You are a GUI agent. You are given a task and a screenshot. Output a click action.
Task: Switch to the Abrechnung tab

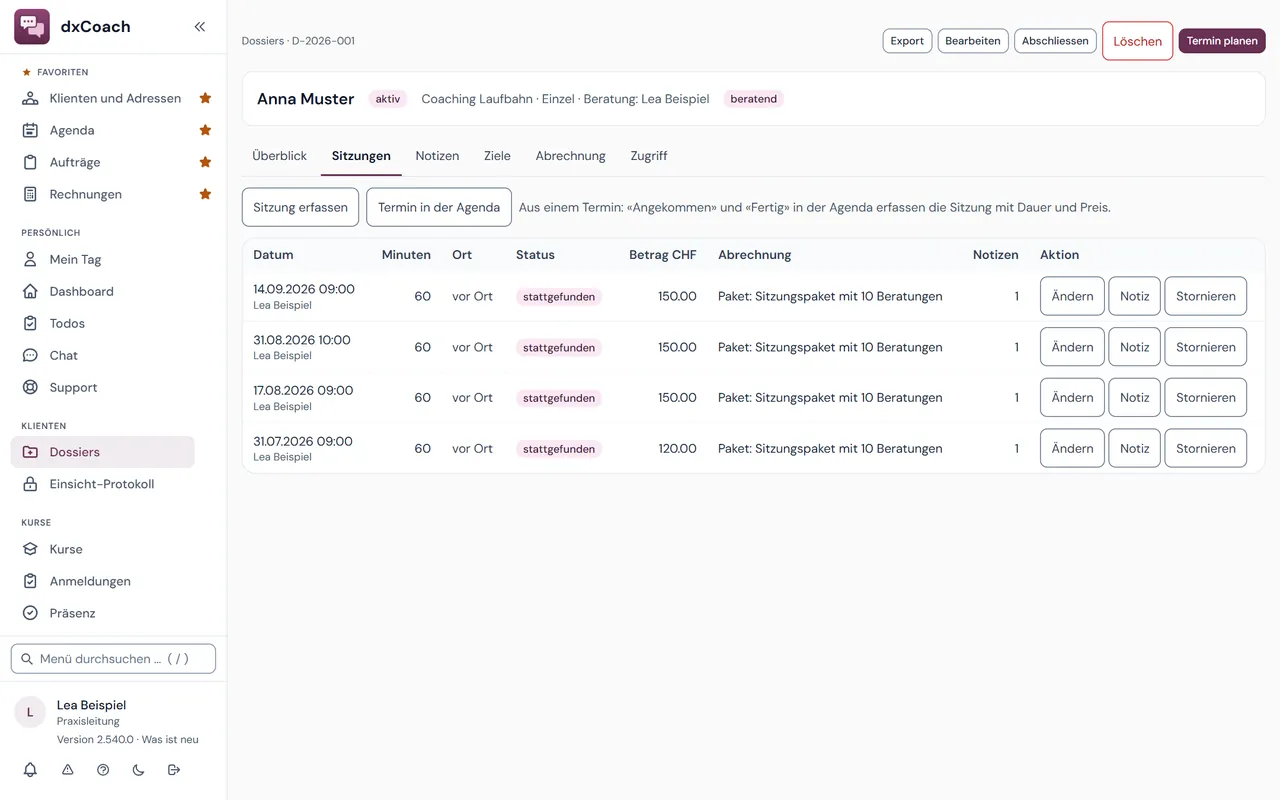pyautogui.click(x=570, y=156)
